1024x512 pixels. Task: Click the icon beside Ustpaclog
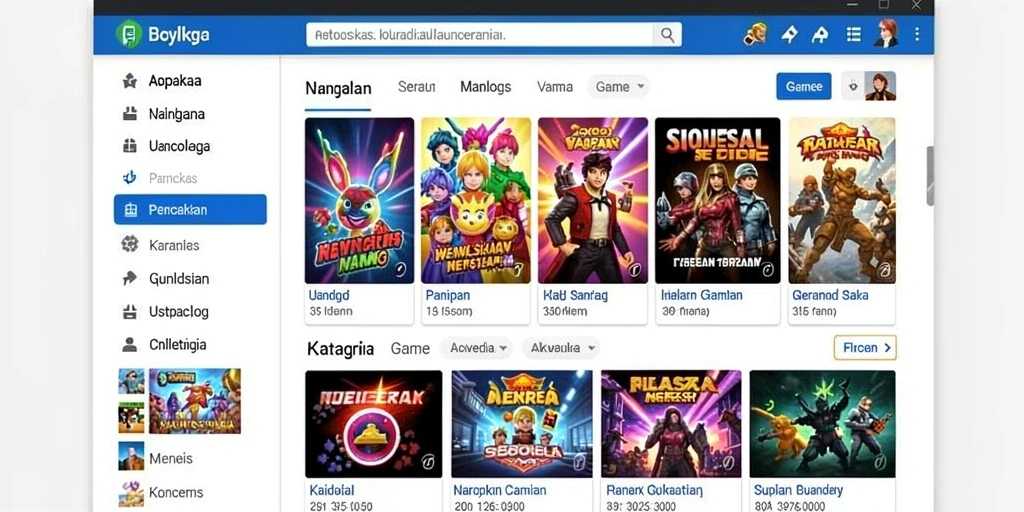tap(130, 312)
